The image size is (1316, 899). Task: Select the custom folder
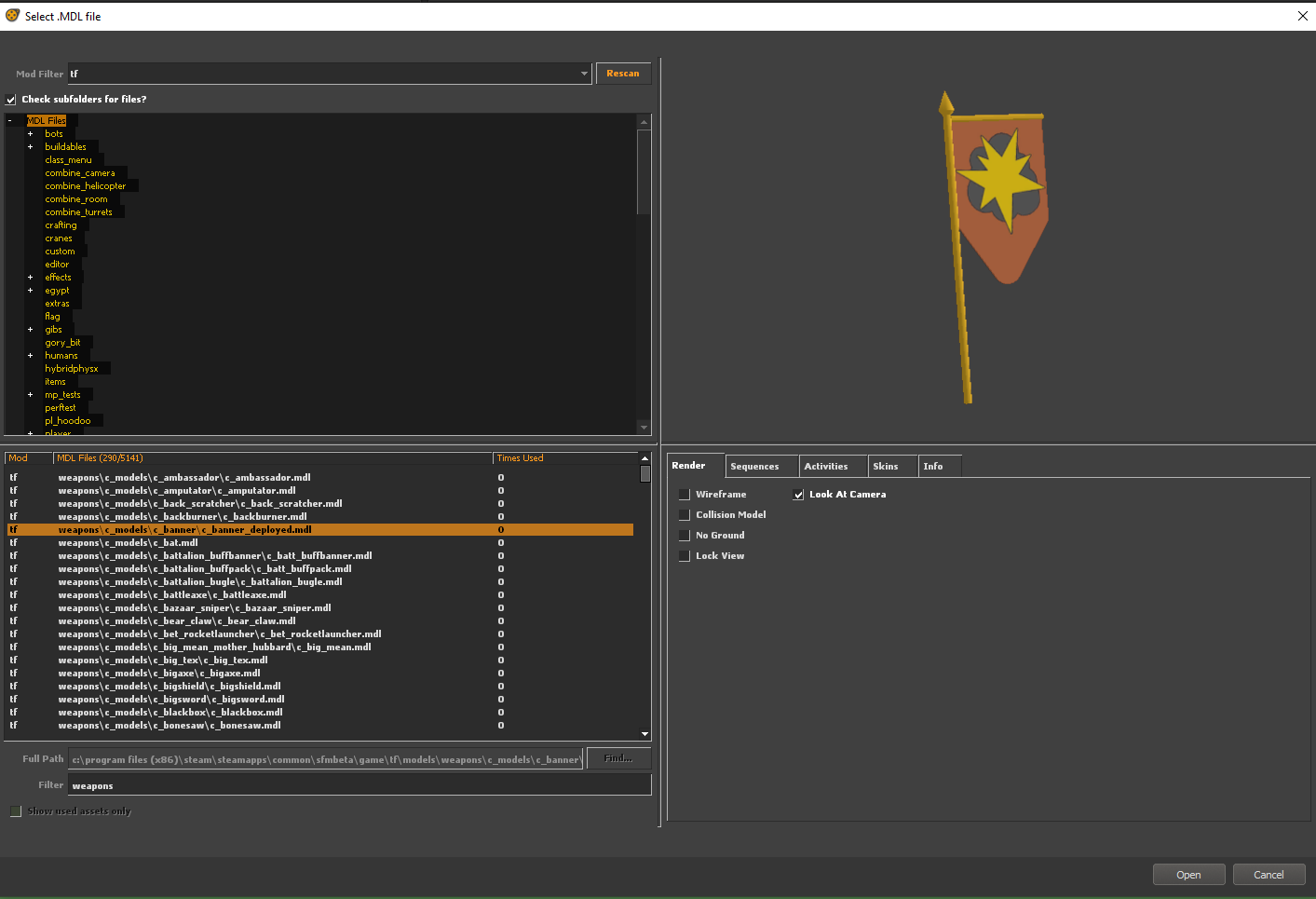tap(60, 252)
